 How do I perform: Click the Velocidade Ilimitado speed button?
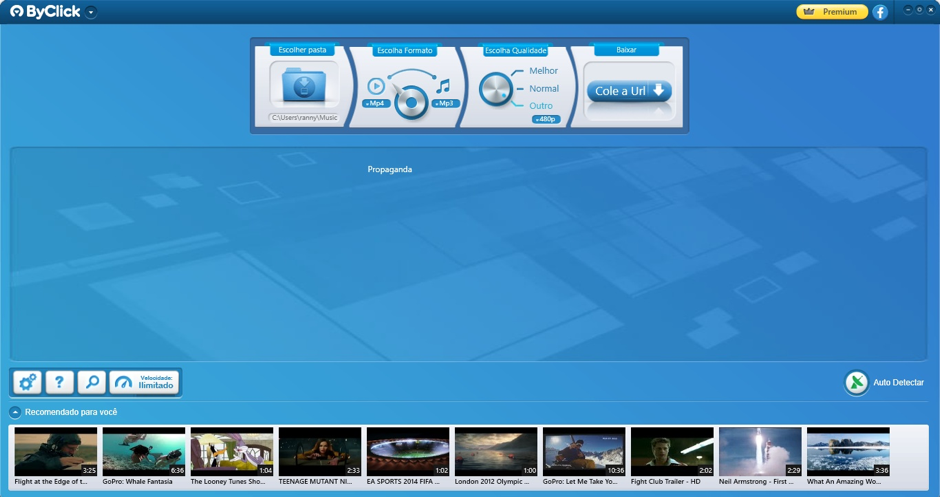144,382
